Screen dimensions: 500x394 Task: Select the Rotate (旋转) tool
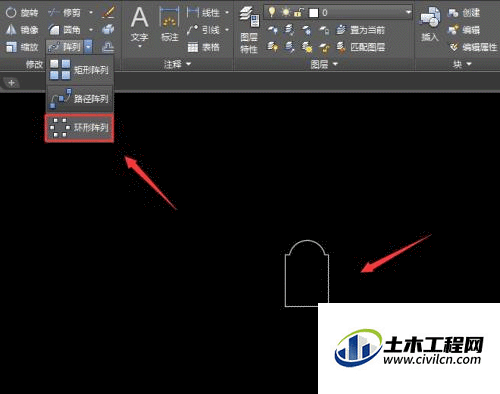(22, 13)
